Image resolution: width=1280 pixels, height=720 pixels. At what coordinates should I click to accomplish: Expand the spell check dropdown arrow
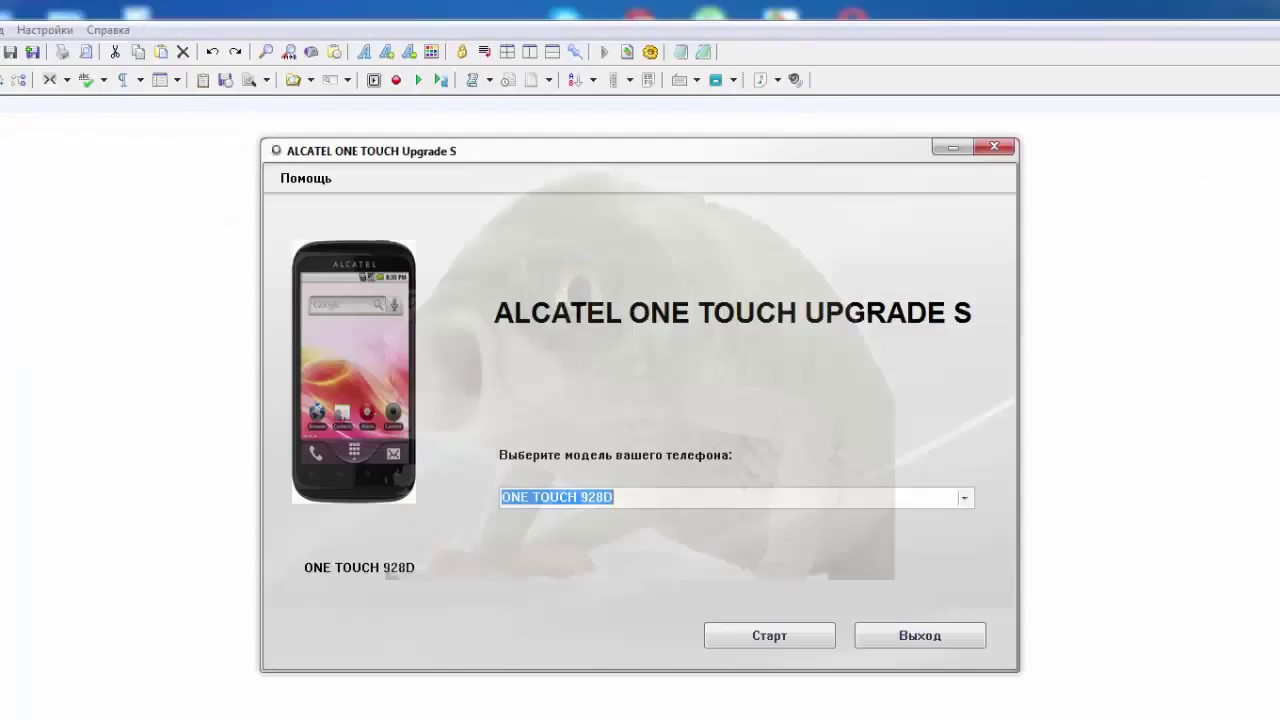104,80
